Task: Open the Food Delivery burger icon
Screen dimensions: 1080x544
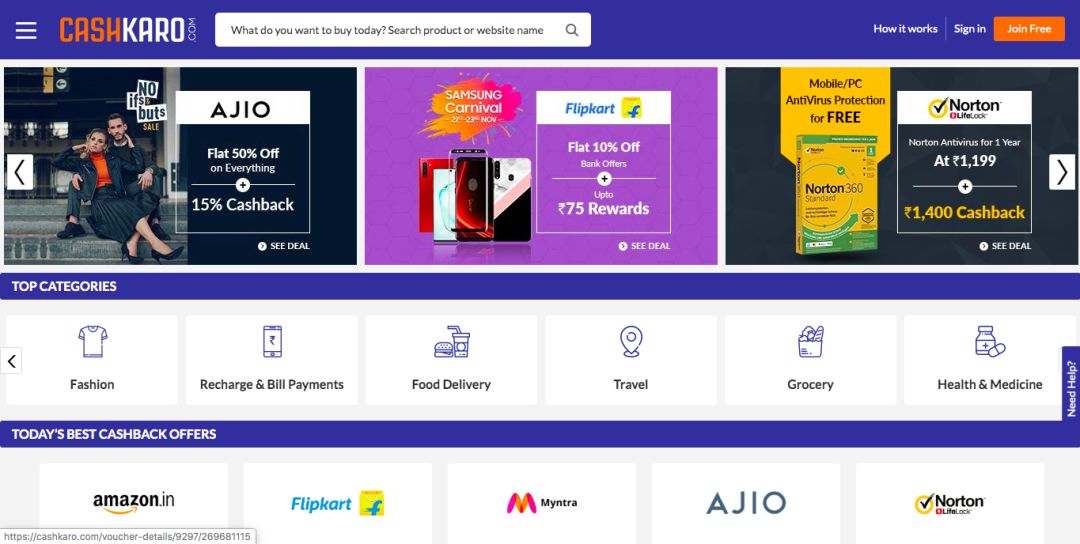Action: [x=451, y=341]
